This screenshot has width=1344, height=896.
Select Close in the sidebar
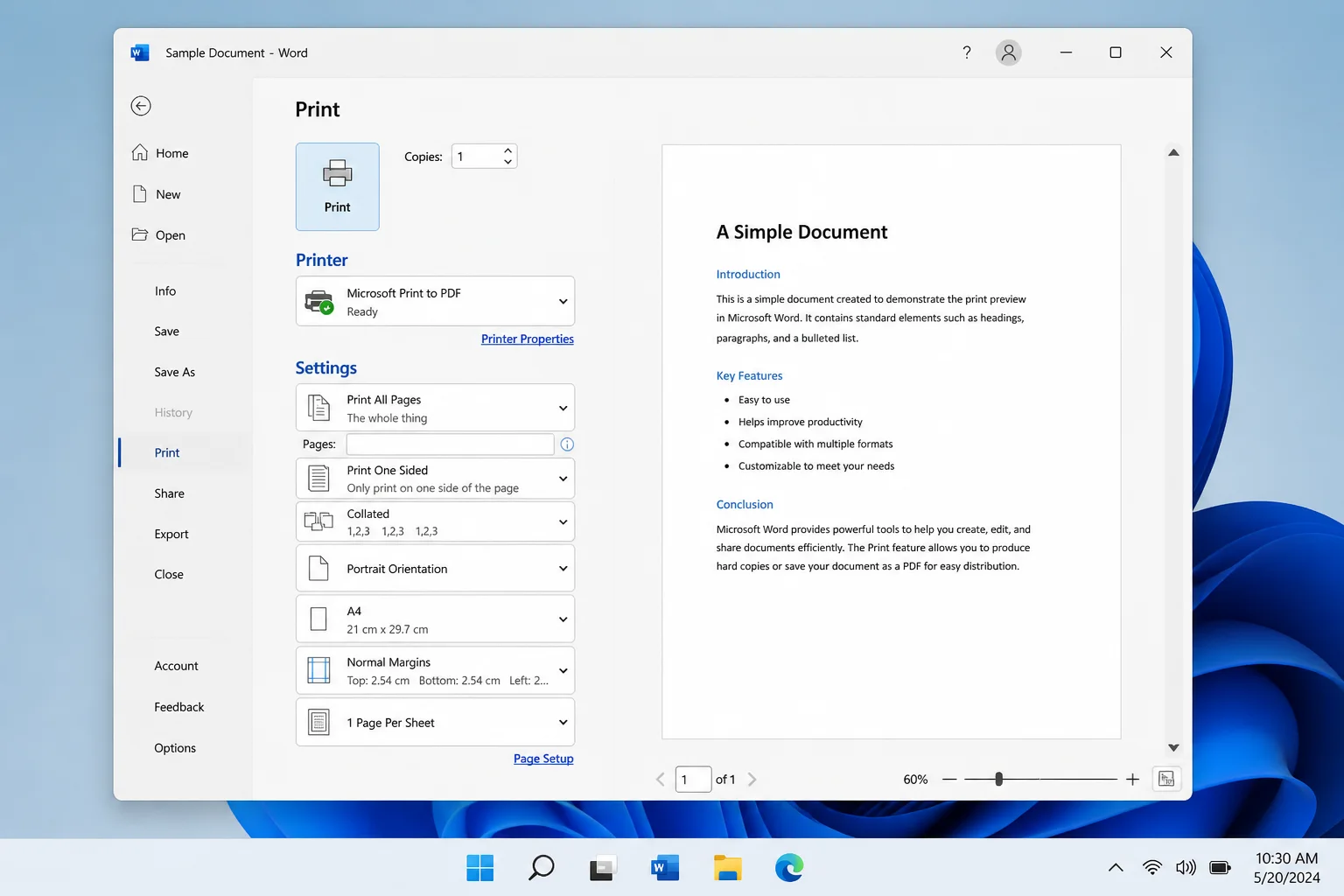[x=169, y=575]
